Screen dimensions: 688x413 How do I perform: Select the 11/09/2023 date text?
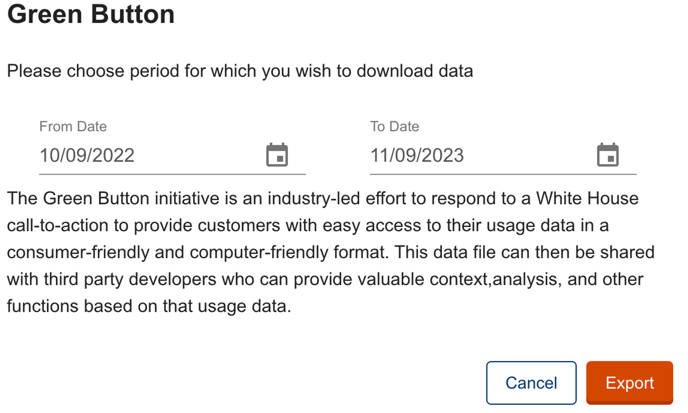point(417,156)
